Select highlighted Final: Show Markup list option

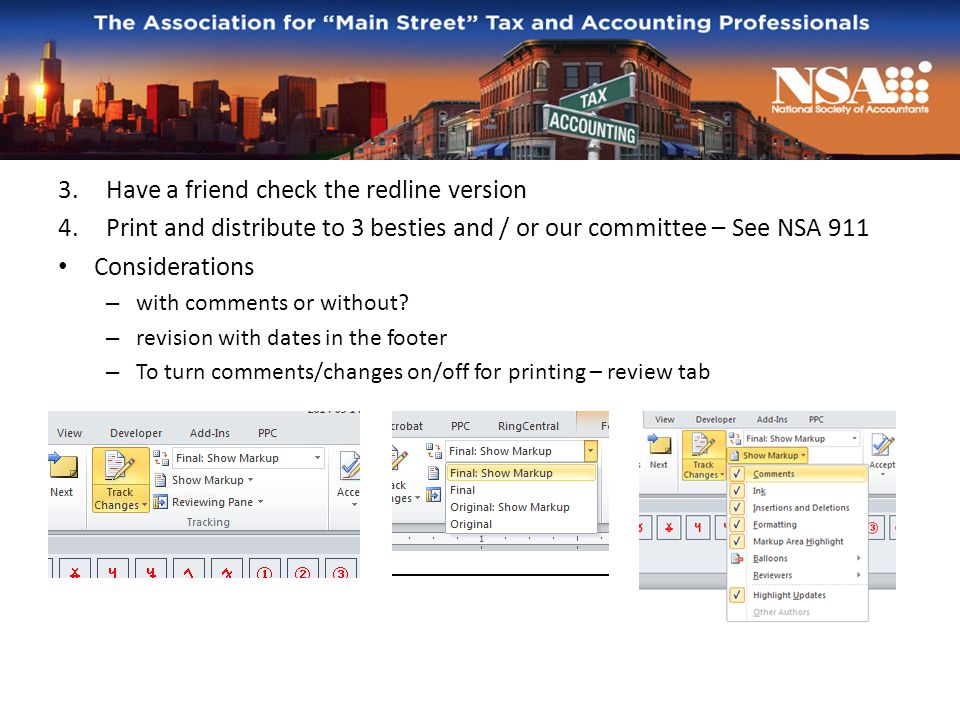point(521,473)
